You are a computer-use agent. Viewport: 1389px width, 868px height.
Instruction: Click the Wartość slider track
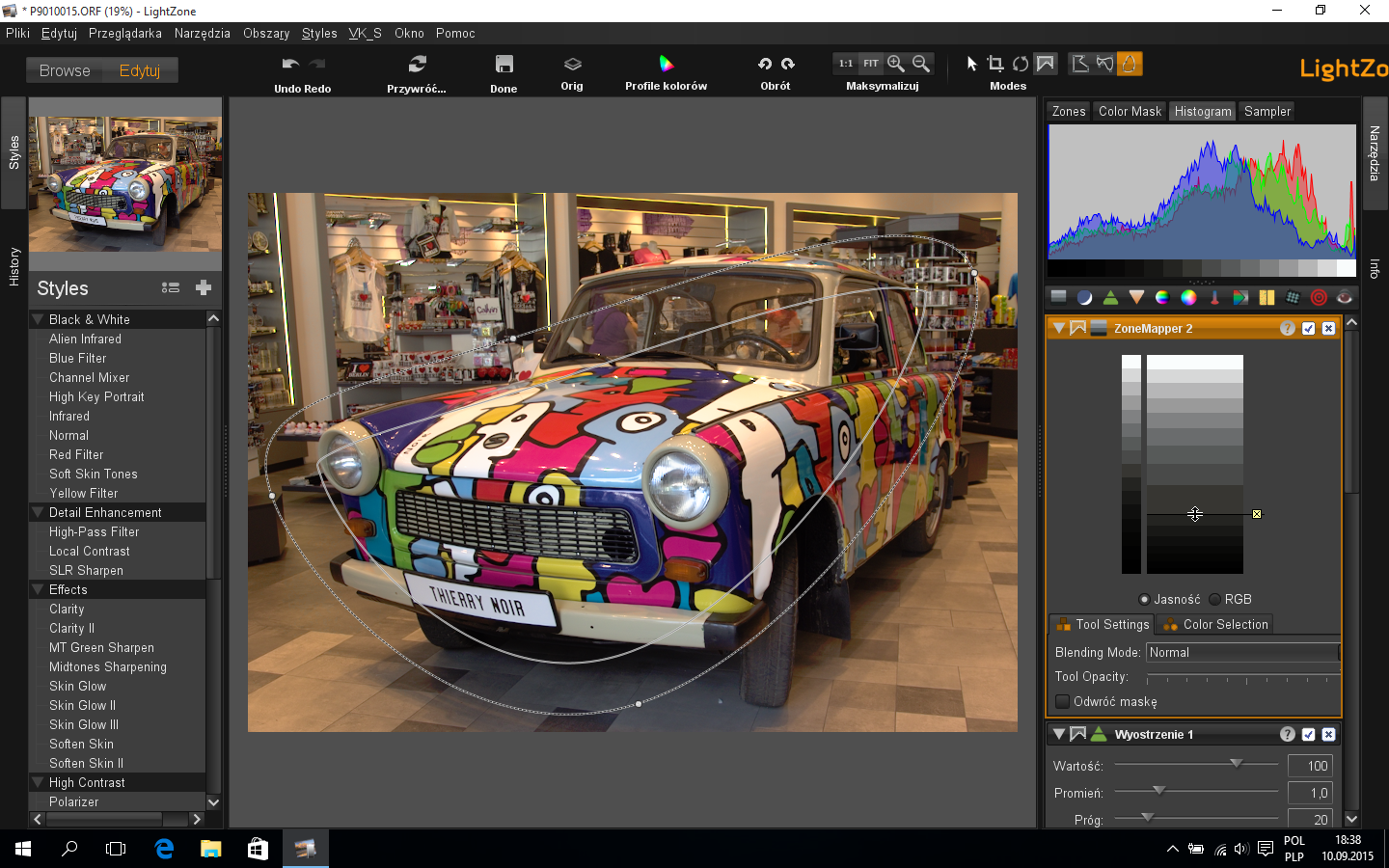1196,765
